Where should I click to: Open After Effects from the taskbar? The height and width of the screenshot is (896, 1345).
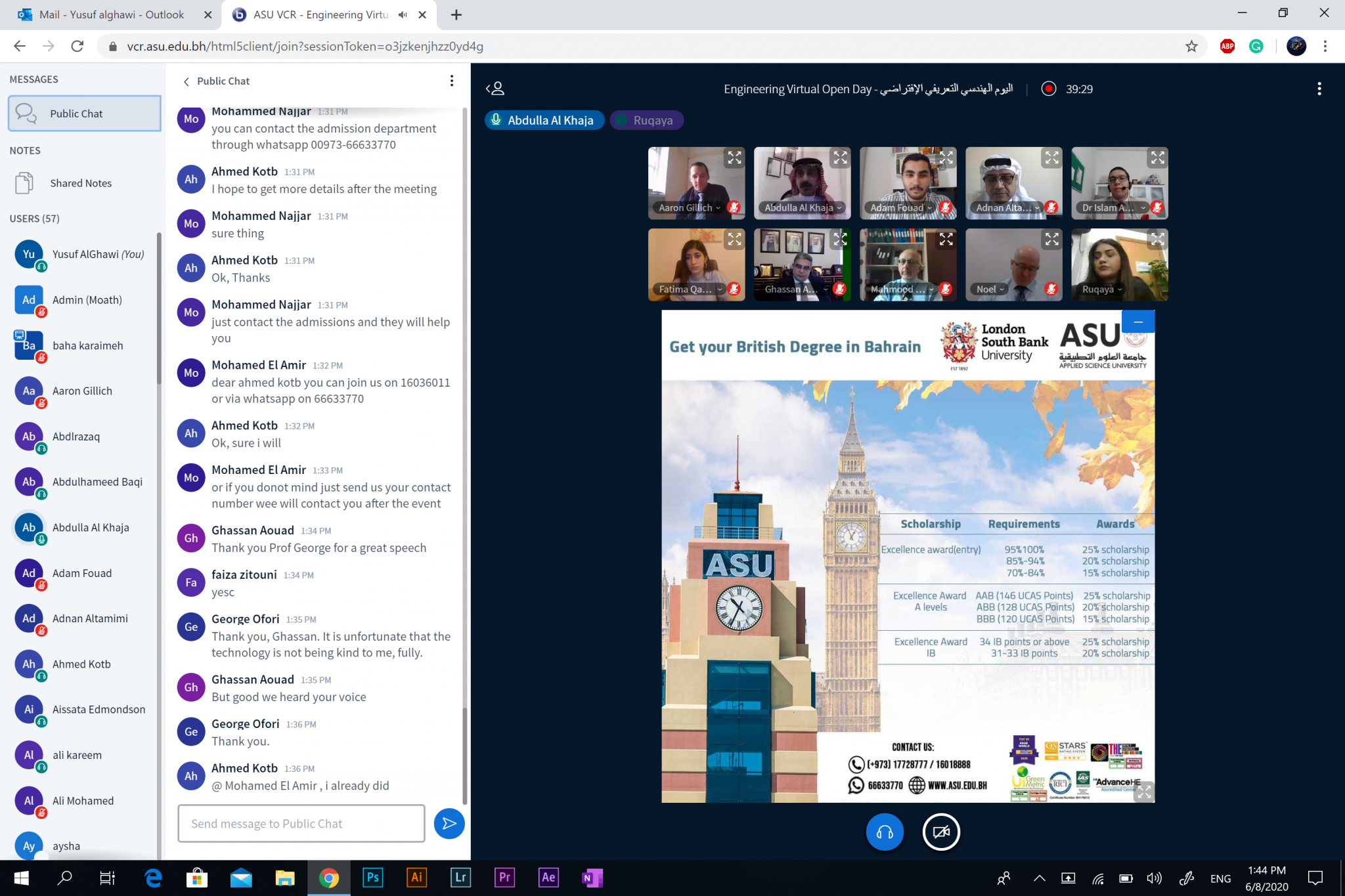click(x=548, y=878)
